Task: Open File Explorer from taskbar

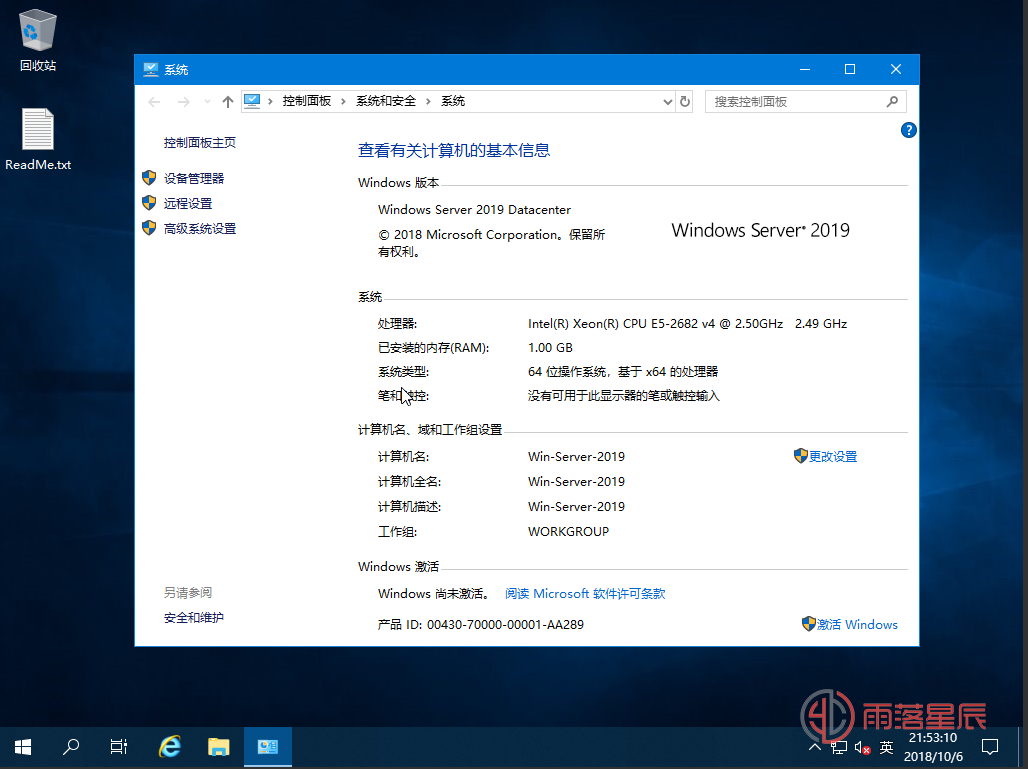Action: (x=219, y=747)
